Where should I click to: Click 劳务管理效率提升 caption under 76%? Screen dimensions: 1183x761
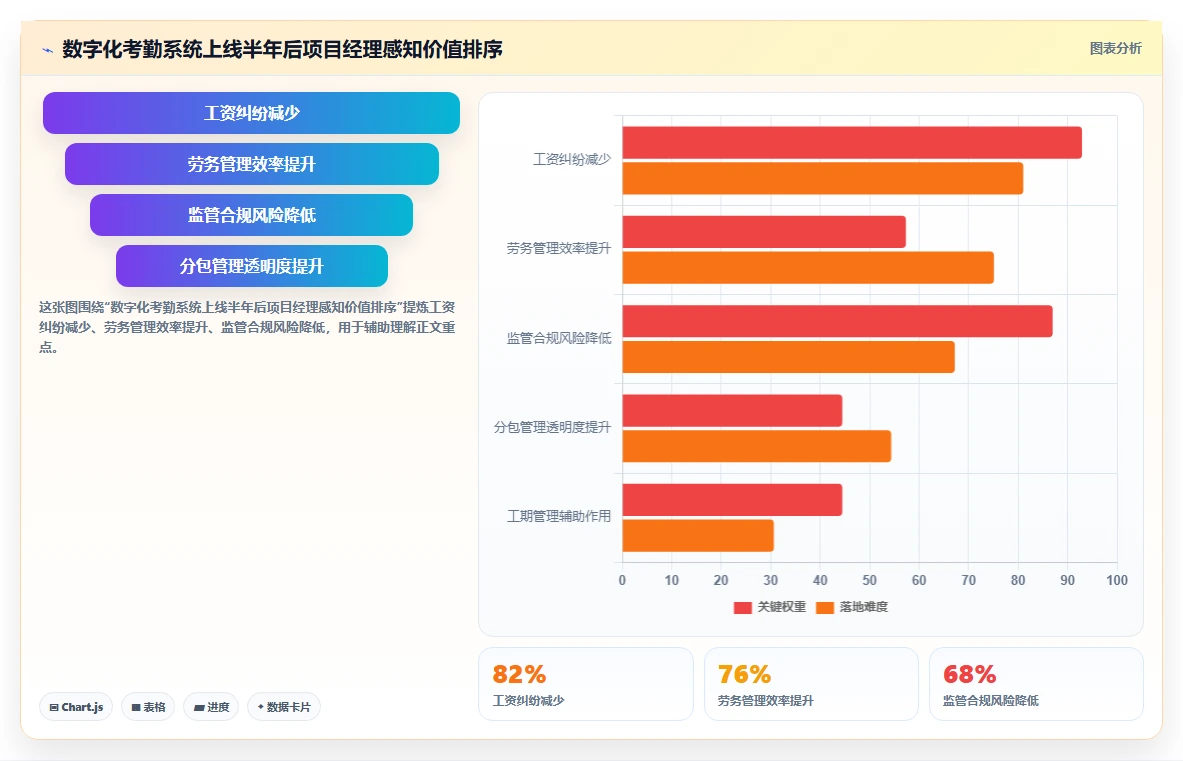tap(766, 701)
